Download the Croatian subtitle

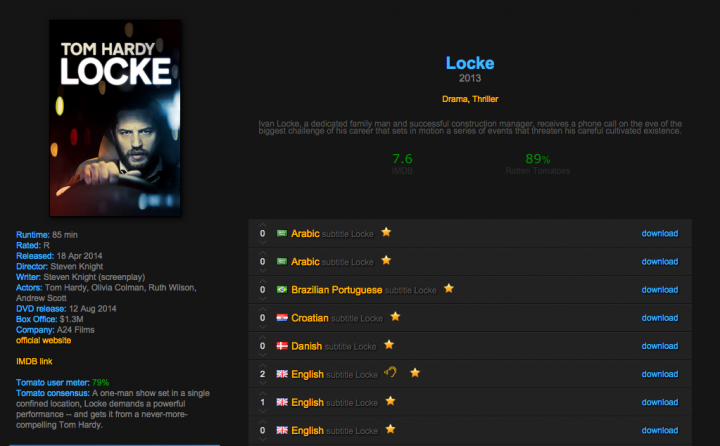(659, 318)
